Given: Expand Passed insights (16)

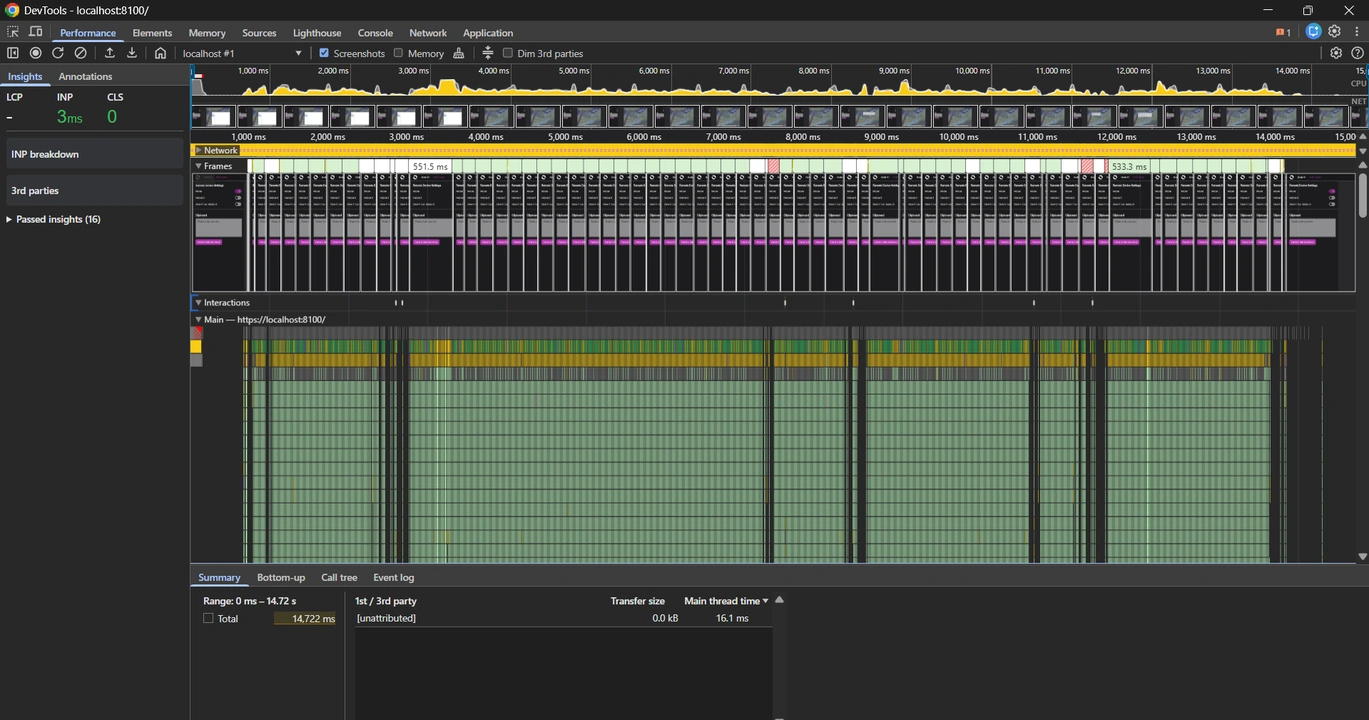Looking at the screenshot, I should [53, 219].
